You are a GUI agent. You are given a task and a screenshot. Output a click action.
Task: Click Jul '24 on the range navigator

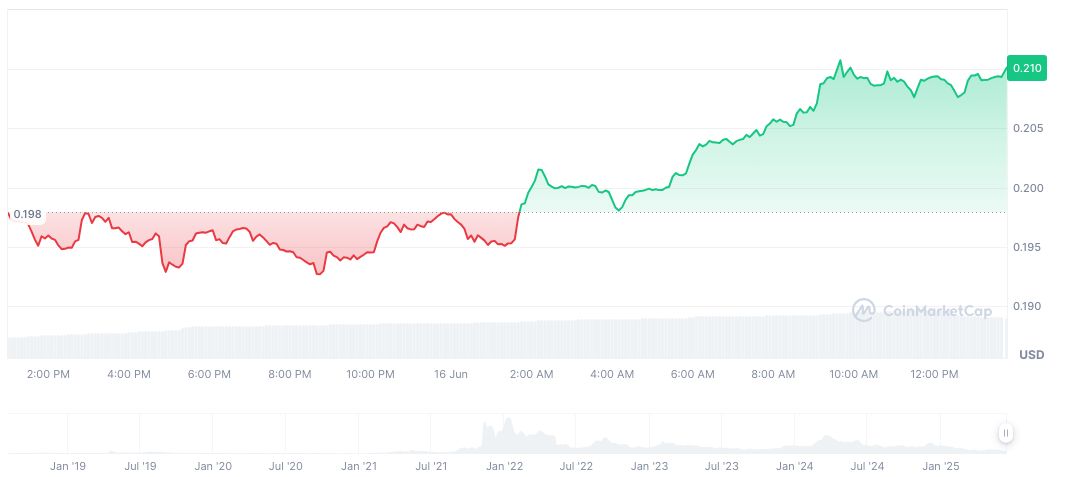867,466
